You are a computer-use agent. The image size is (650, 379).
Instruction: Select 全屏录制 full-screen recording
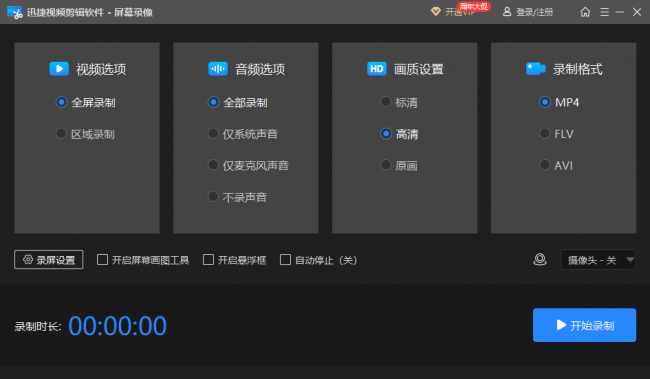point(85,102)
